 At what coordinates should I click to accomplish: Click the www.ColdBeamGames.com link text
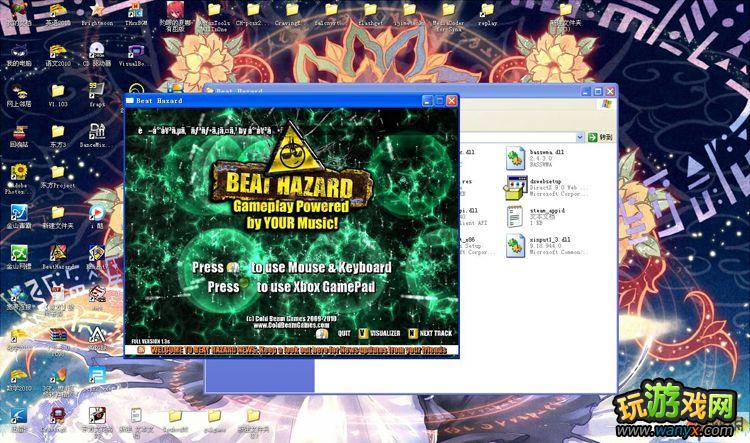pyautogui.click(x=291, y=325)
